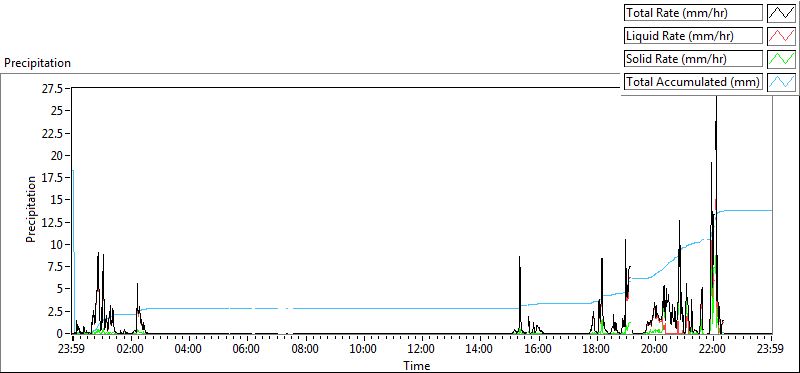Click the 04:00 time tick label
The image size is (800, 373).
189,350
